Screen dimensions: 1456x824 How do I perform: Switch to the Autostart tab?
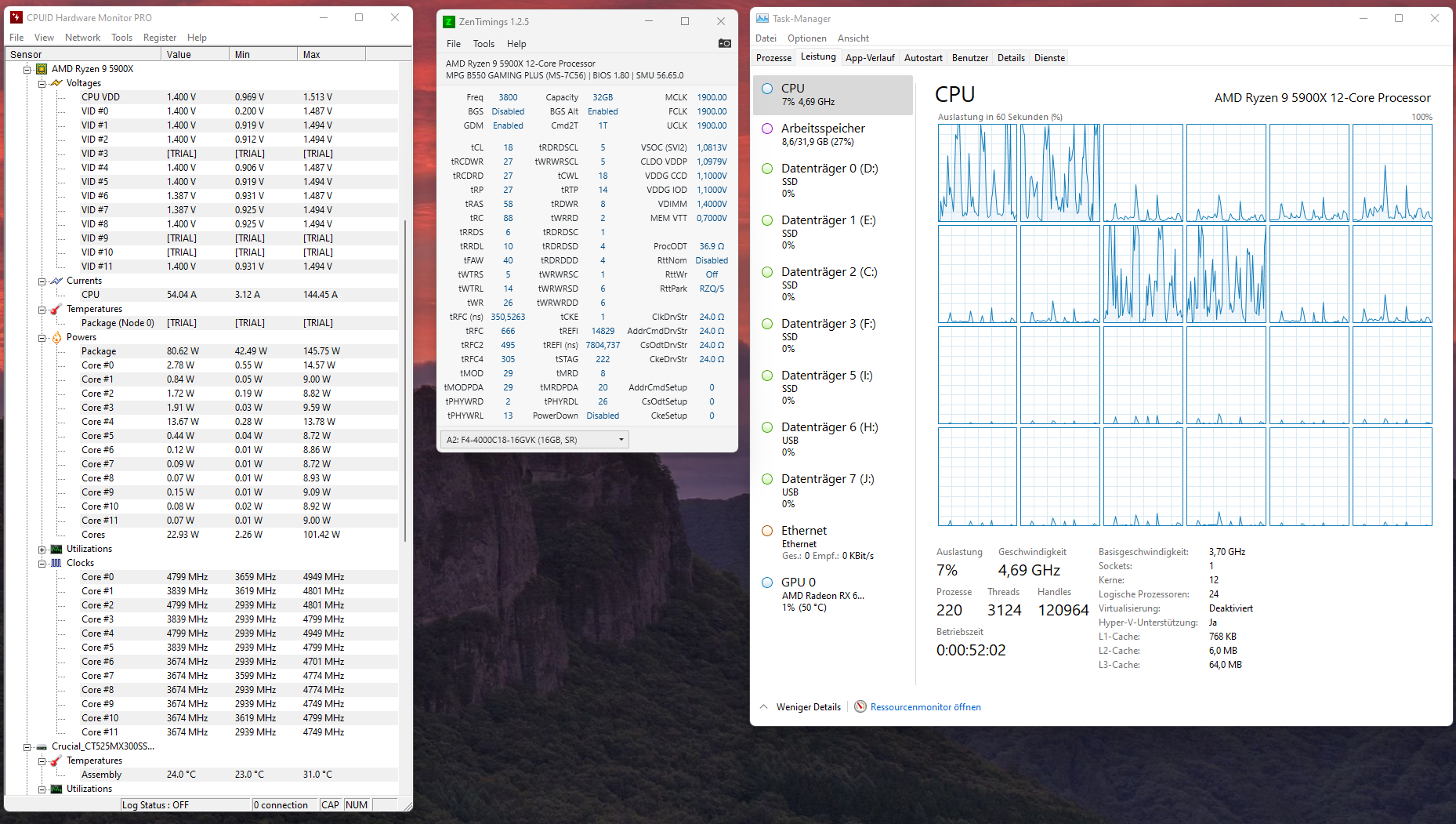coord(923,58)
